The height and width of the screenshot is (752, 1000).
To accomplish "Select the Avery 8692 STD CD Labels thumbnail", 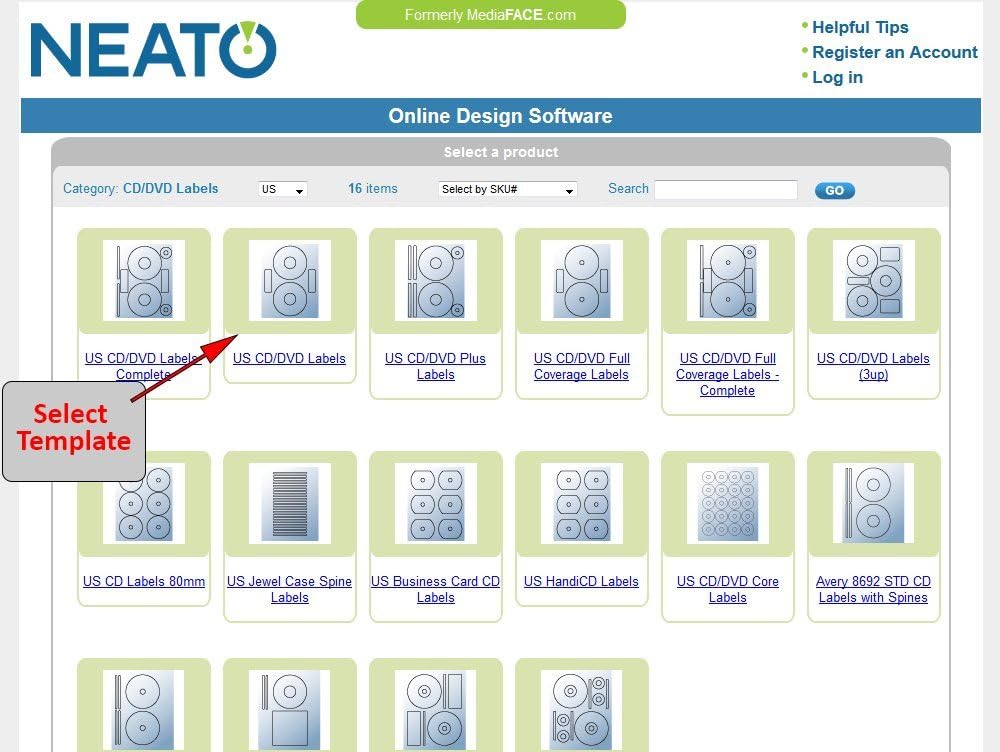I will pos(873,503).
